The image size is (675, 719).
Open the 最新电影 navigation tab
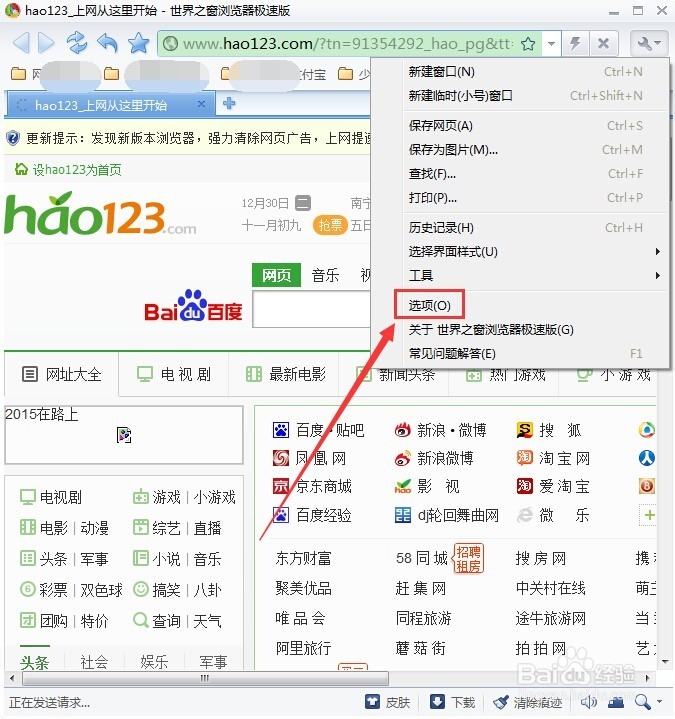coord(285,374)
